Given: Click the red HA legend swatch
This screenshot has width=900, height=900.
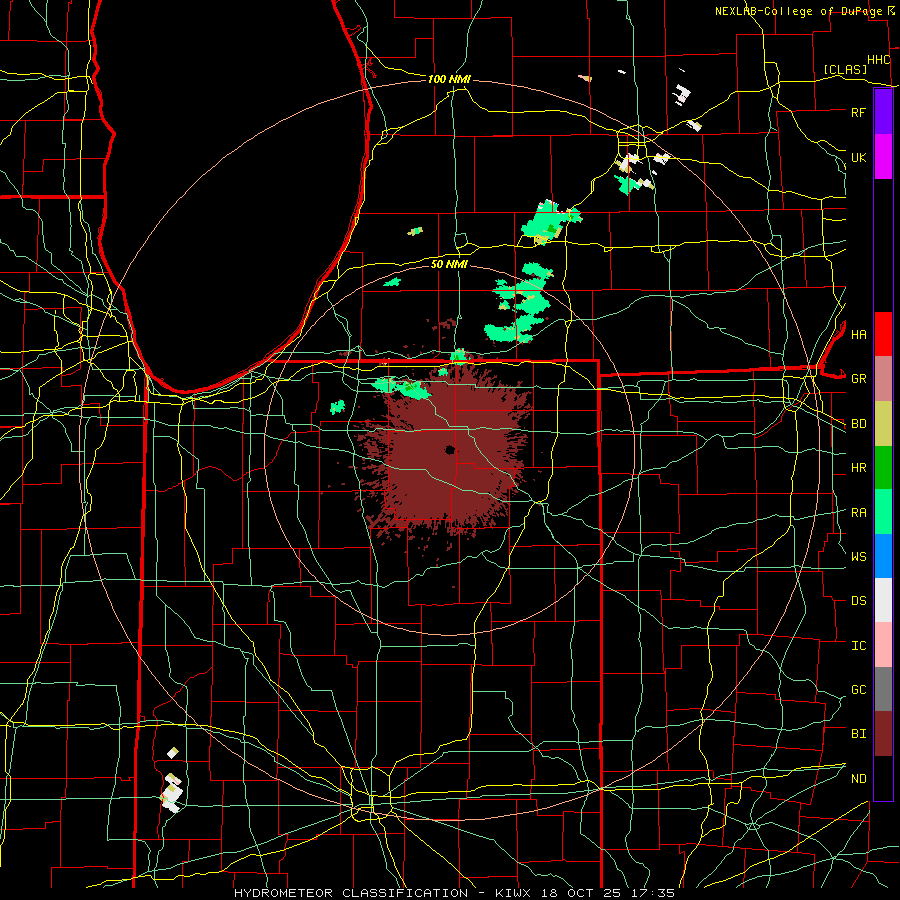Looking at the screenshot, I should [x=883, y=334].
